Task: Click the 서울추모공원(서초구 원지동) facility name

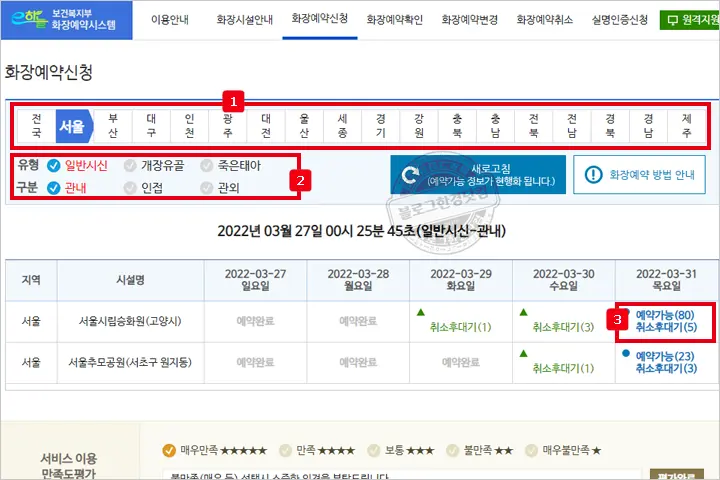Action: coord(130,362)
